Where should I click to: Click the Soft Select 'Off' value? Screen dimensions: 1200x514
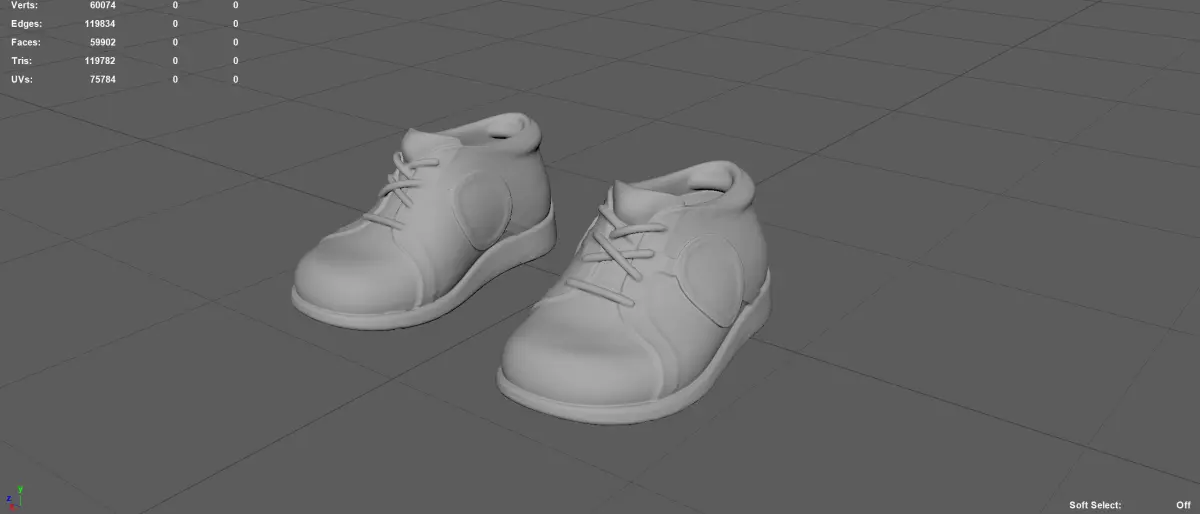1183,505
